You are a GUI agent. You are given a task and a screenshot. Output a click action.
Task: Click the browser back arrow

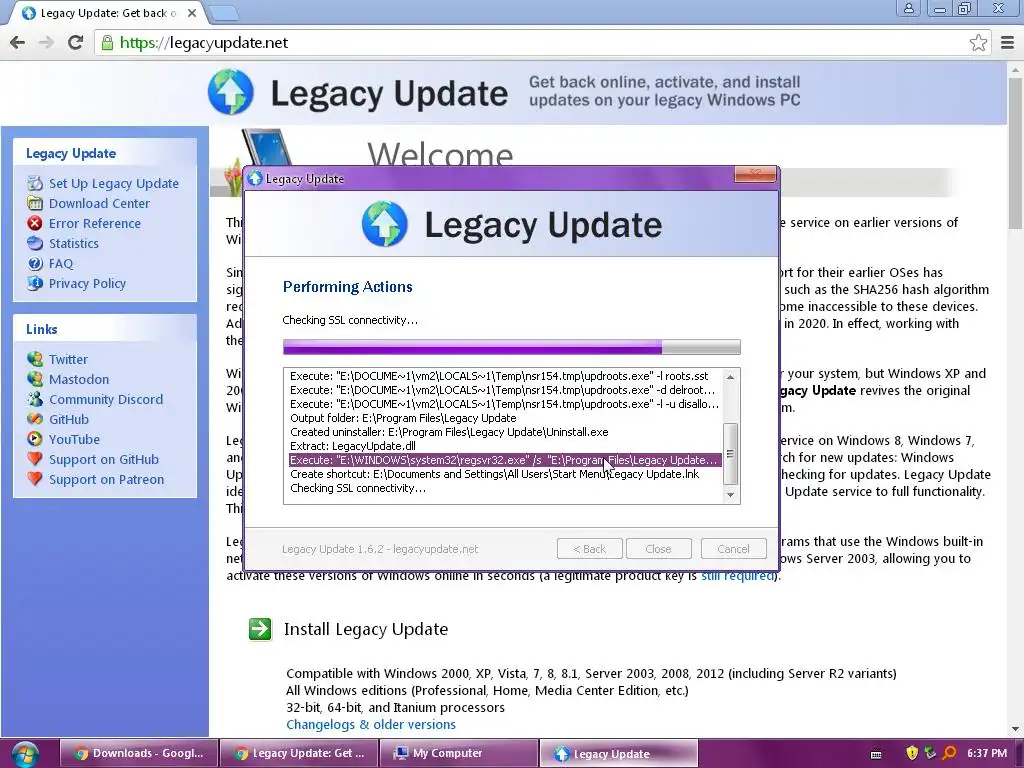(x=18, y=42)
